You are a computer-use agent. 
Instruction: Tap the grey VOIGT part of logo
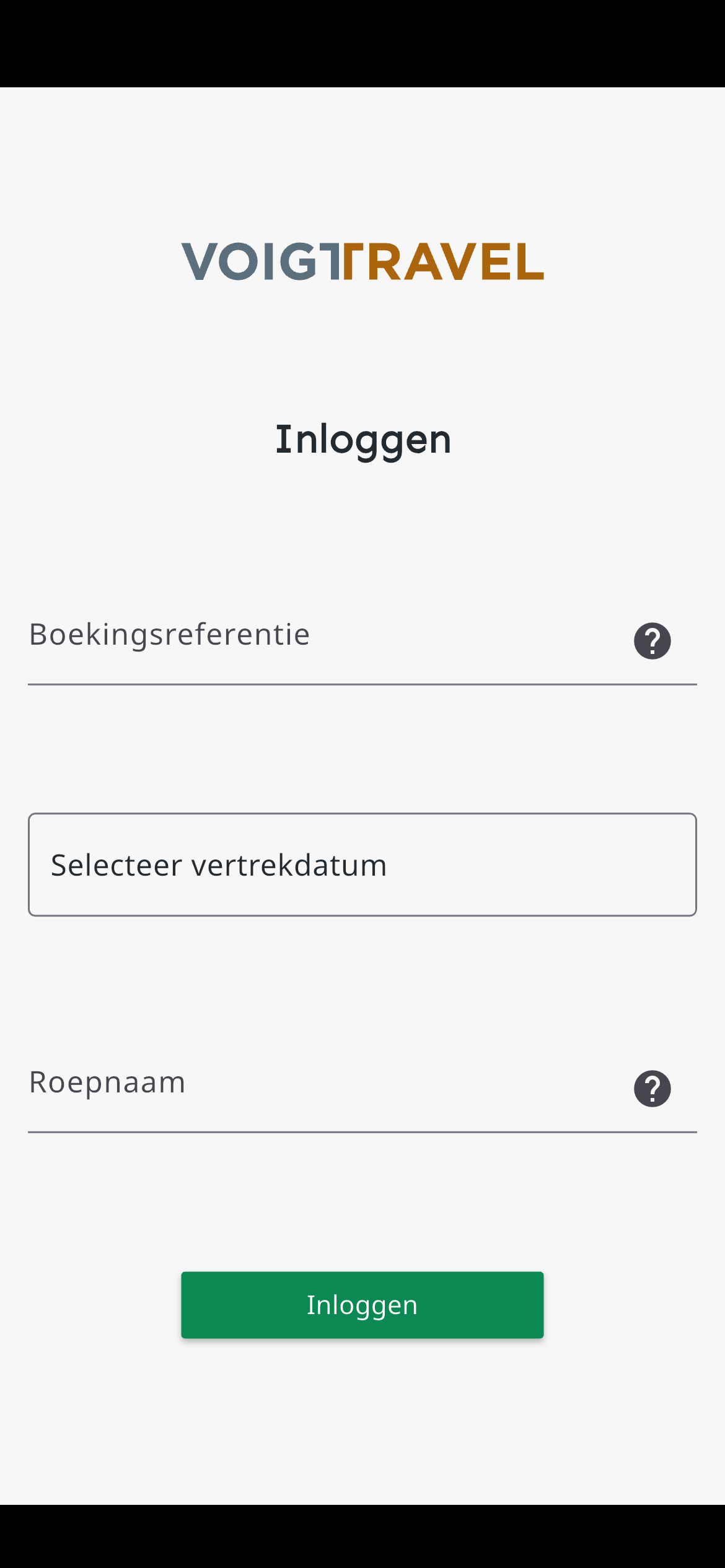click(261, 261)
